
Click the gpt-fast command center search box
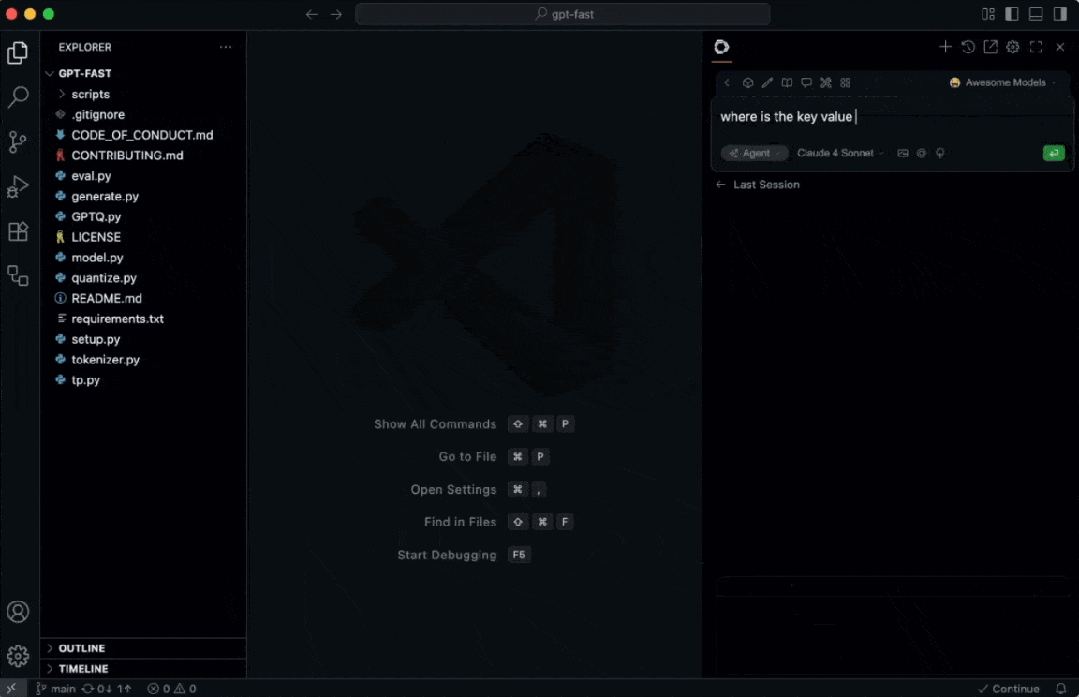562,14
